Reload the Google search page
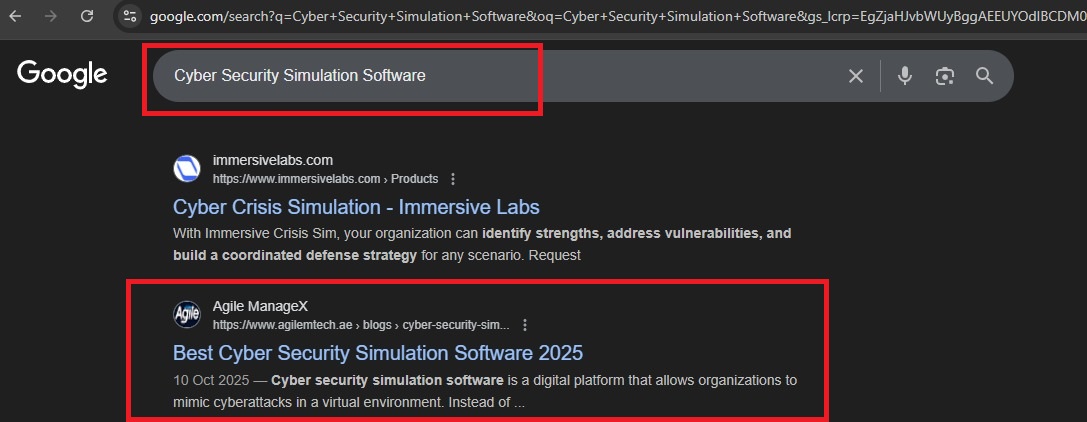Screen dimensions: 1087x422 (x=87, y=16)
